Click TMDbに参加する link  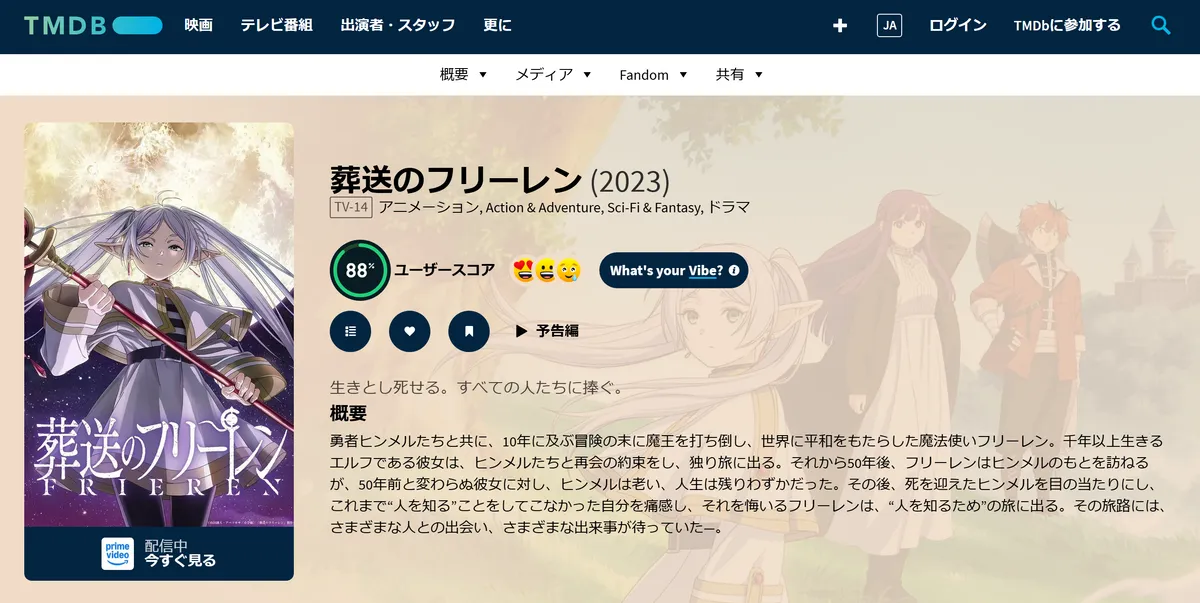click(1067, 26)
